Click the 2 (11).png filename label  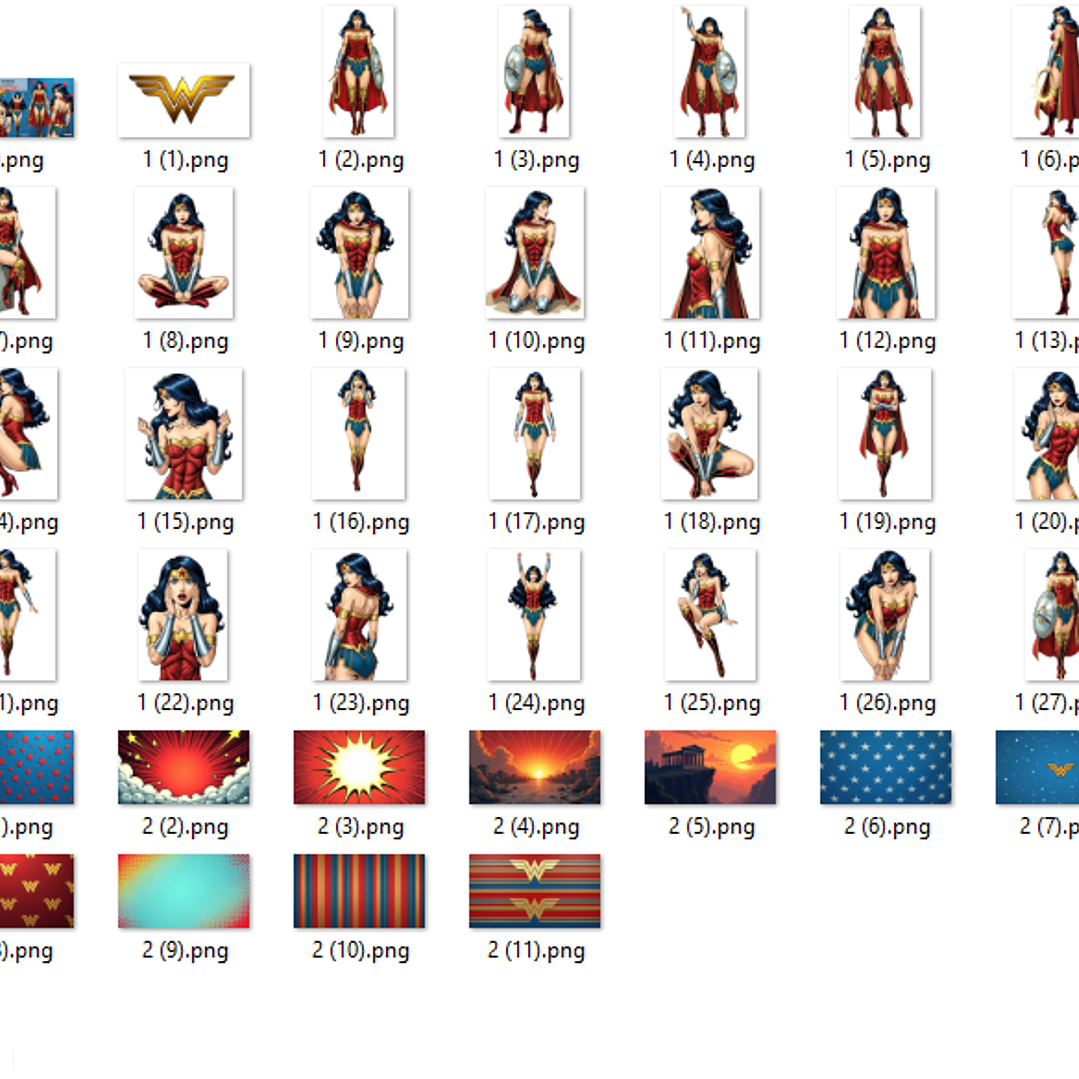536,951
